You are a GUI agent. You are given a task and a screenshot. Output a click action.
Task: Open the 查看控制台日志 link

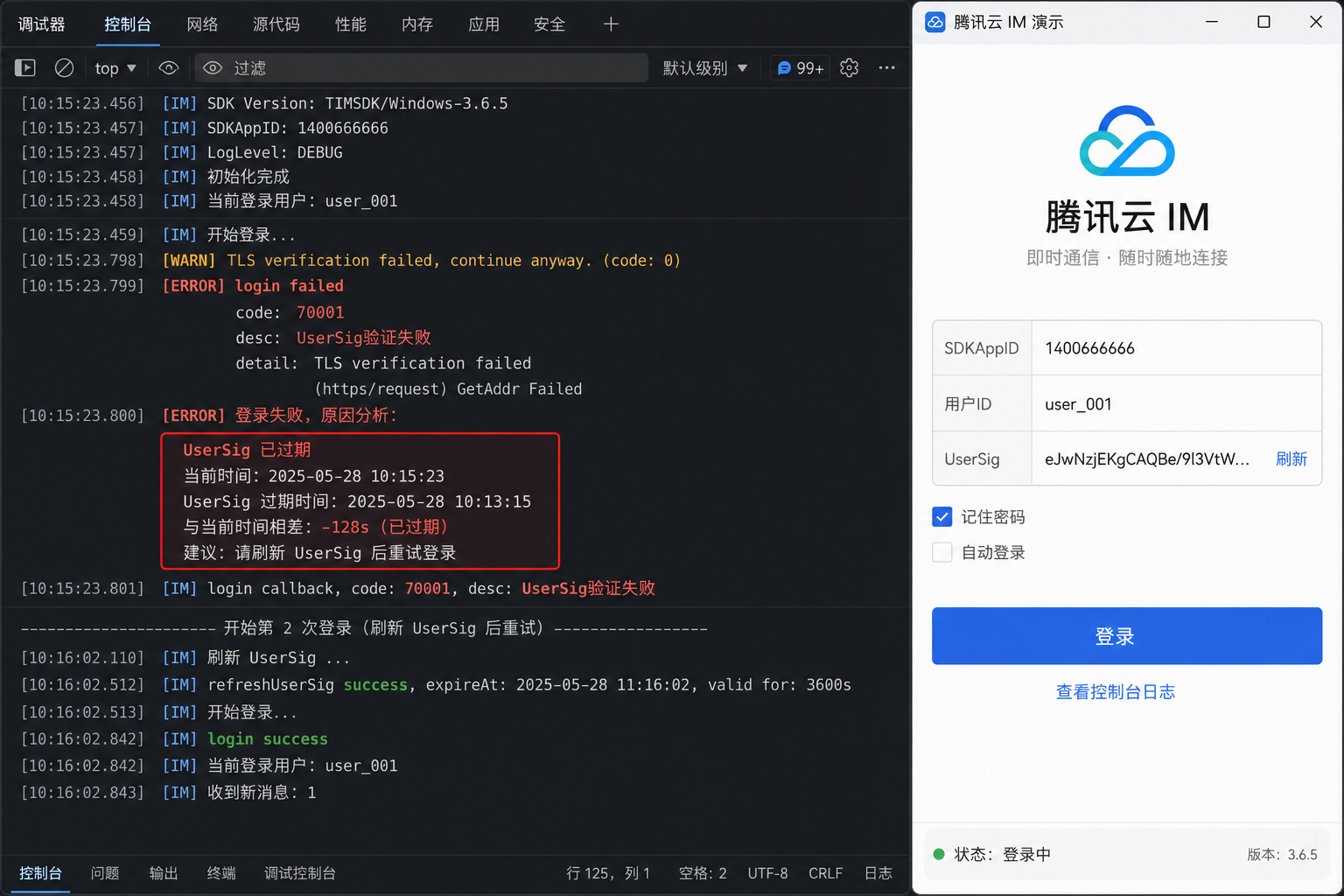point(1116,691)
